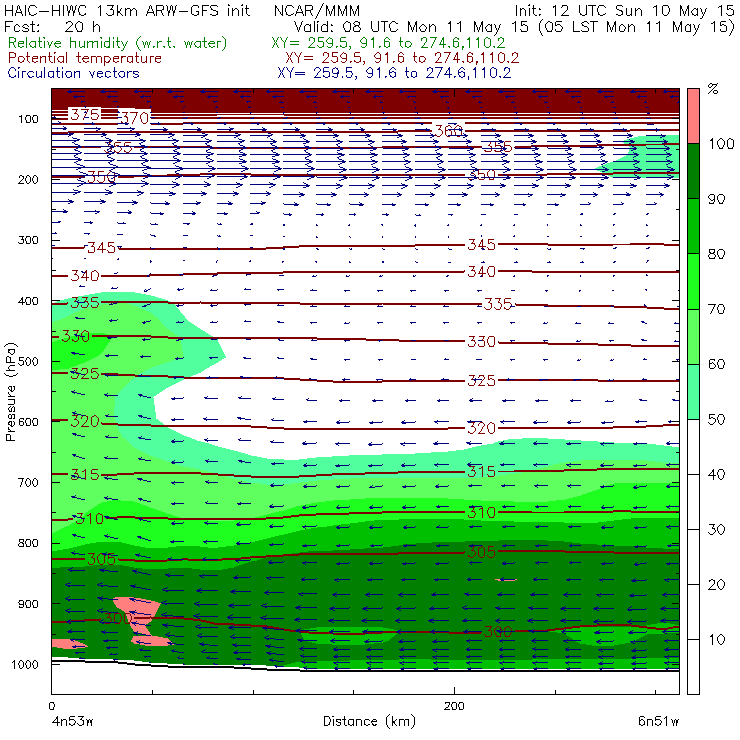Click the pink above-100% color bar swatch

tap(693, 116)
